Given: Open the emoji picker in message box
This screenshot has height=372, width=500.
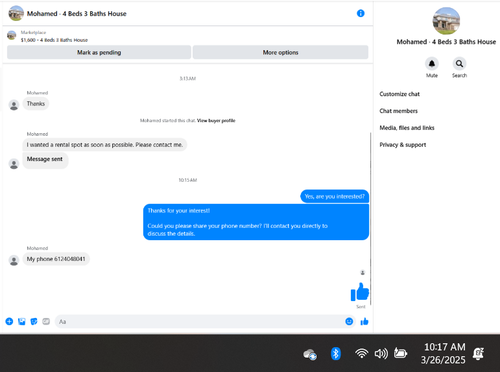Looking at the screenshot, I should tap(349, 321).
